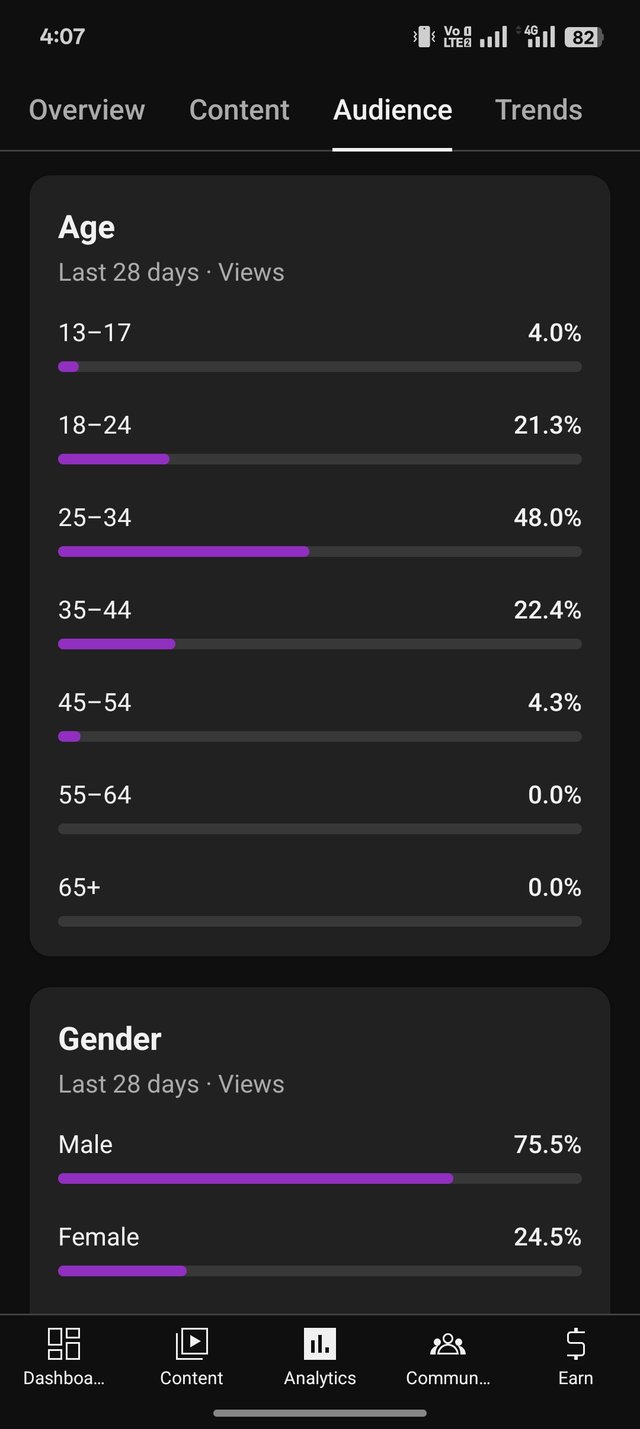Click the Male gender percentage bar
The image size is (640, 1429).
click(320, 1179)
